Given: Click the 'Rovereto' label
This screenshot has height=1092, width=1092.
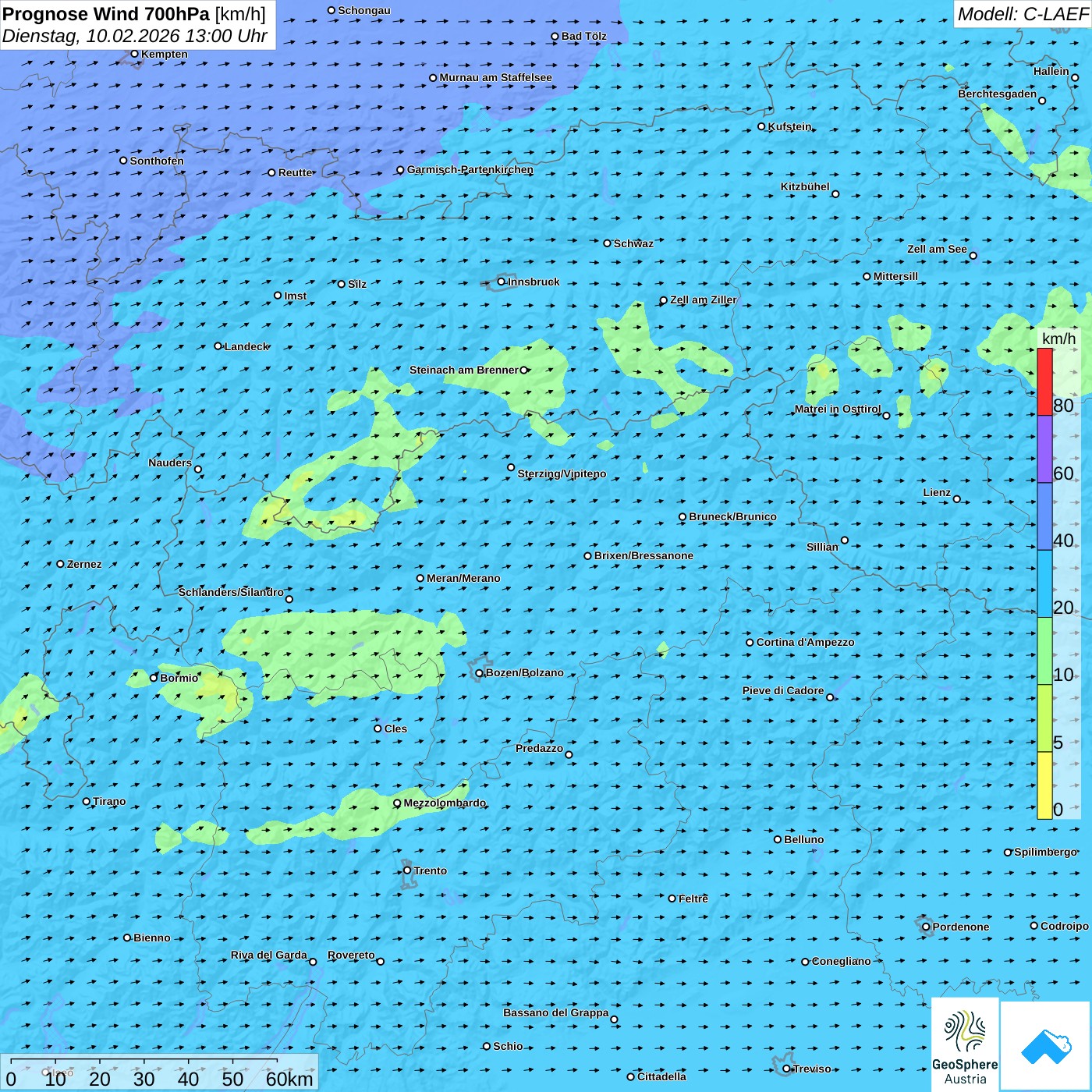Looking at the screenshot, I should (351, 955).
